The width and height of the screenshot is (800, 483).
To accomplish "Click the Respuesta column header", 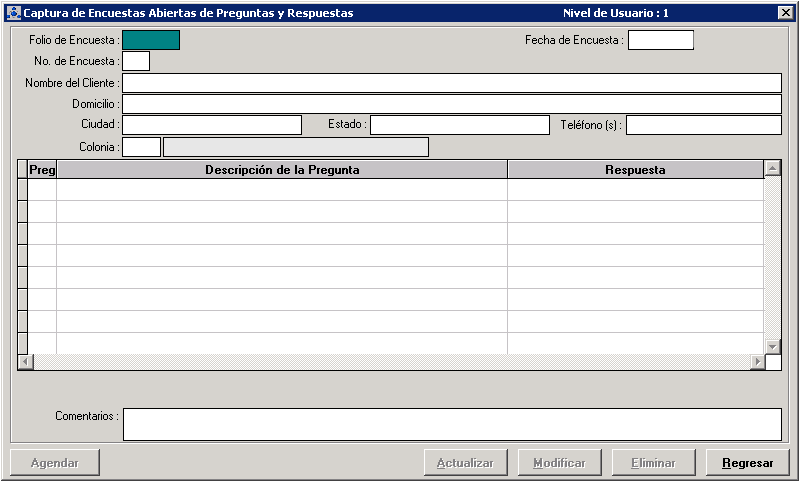I will 635,170.
